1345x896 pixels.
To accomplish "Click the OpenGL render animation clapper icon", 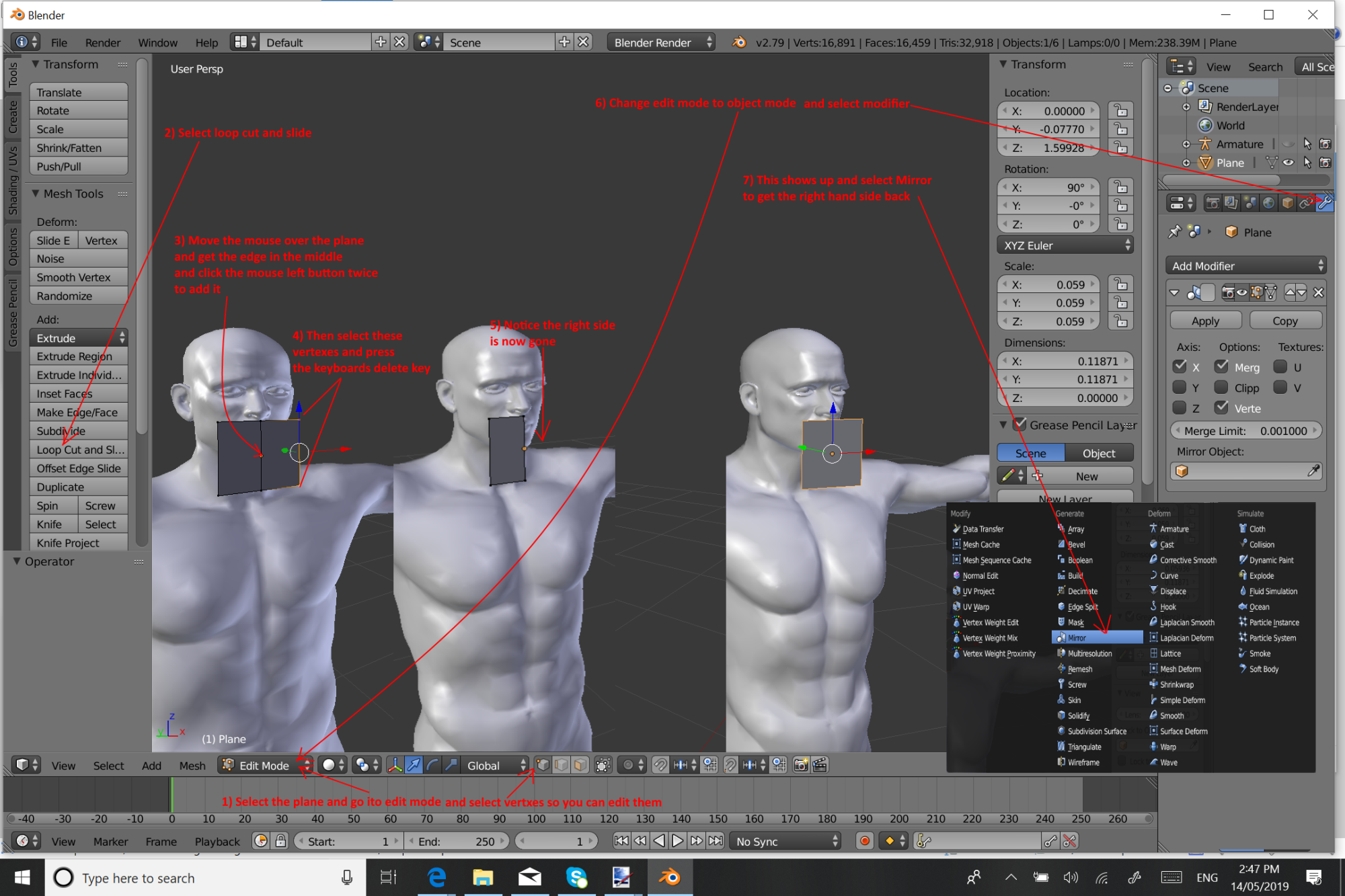I will click(819, 765).
